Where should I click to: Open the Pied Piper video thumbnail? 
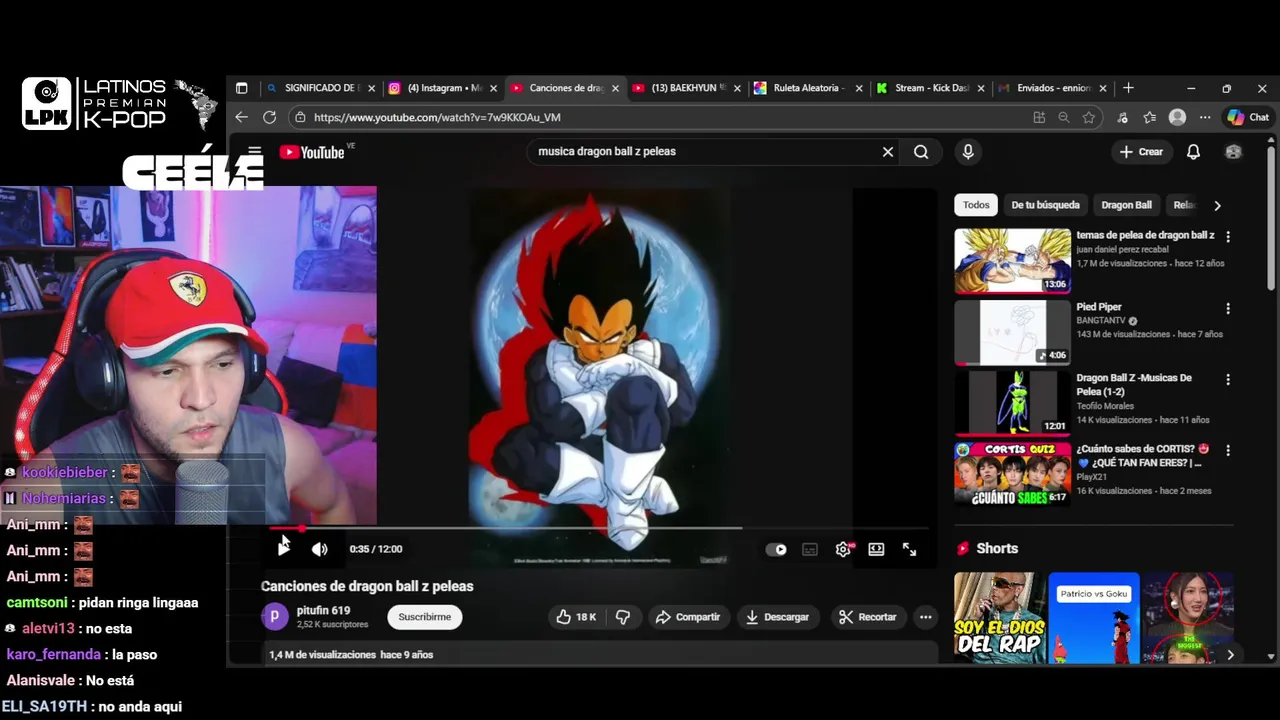point(1012,332)
